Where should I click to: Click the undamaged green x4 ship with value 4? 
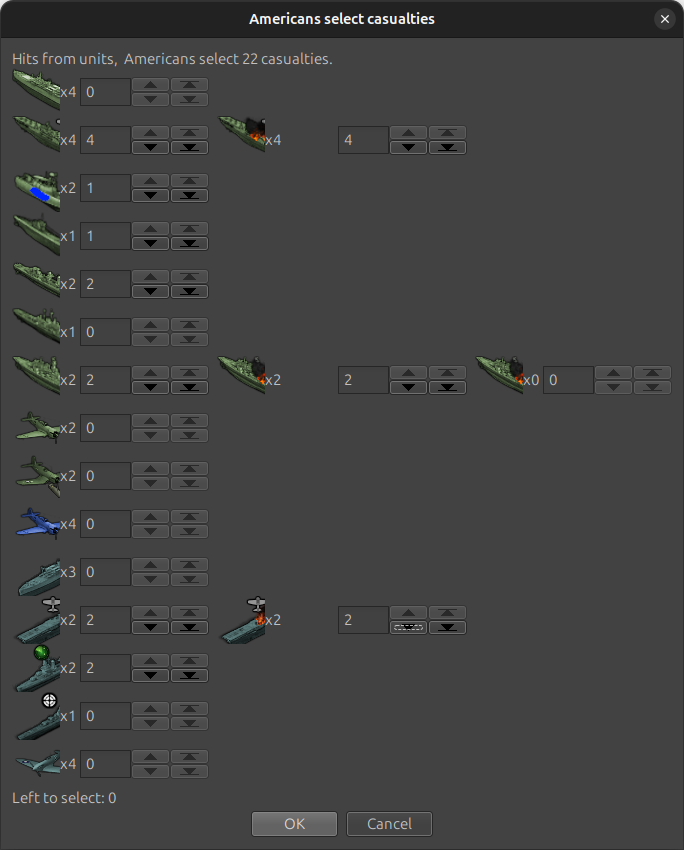point(36,134)
